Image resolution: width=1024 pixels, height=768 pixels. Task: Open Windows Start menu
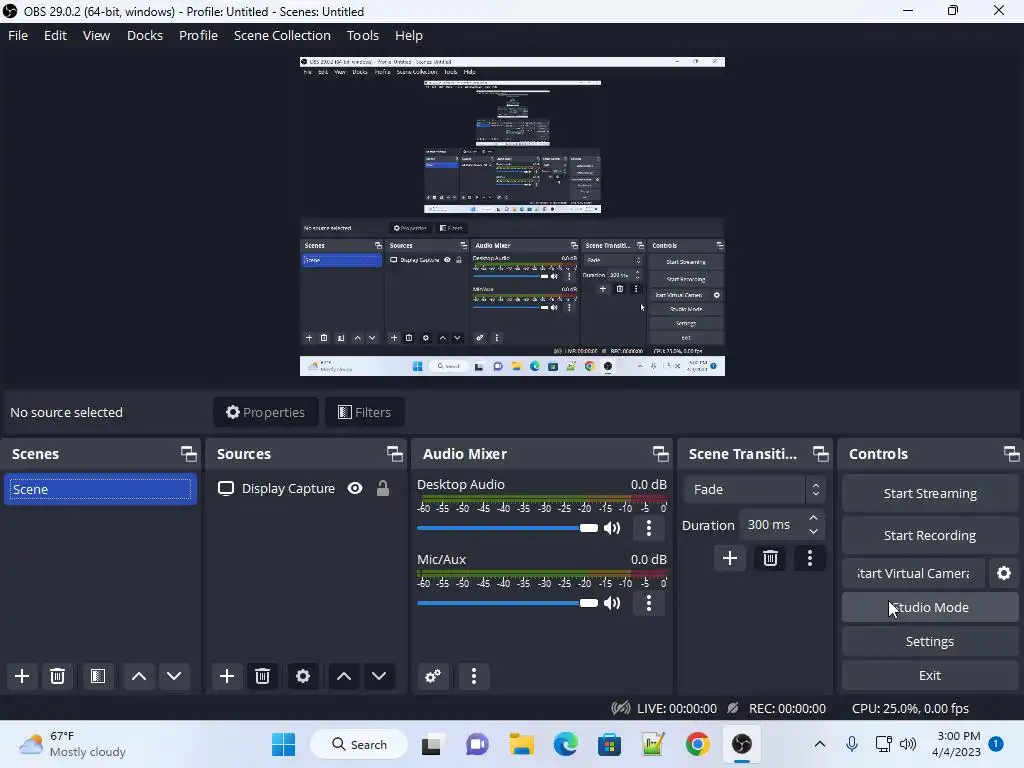point(283,744)
